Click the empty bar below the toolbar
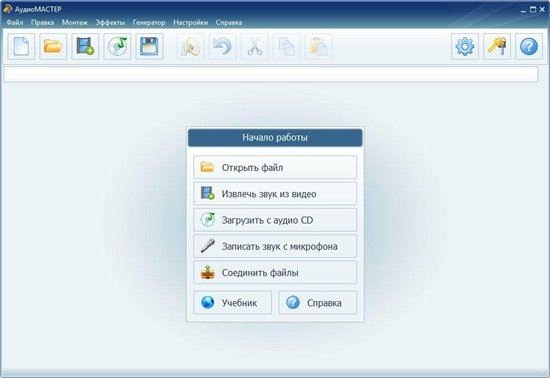Viewport: 550px width, 378px height. pos(271,74)
